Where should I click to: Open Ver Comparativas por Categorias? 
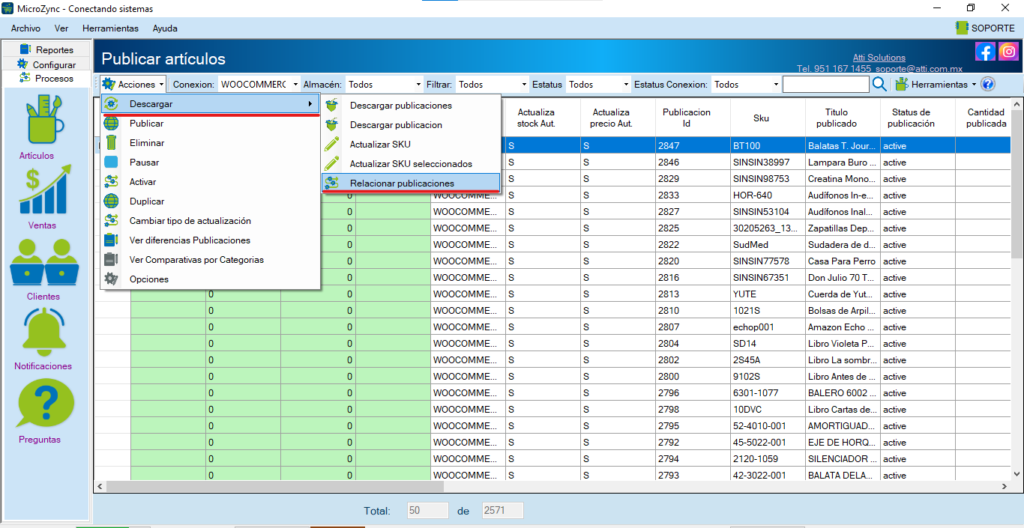[x=210, y=259]
